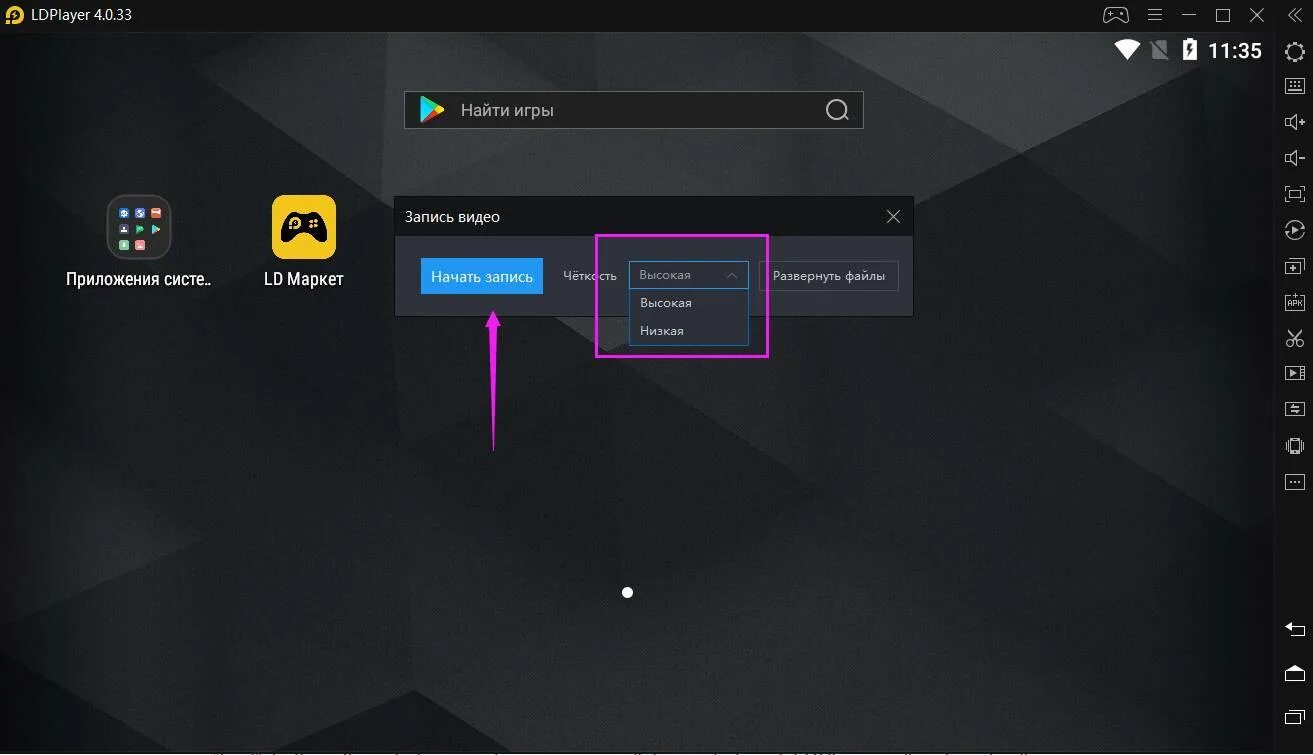Close the Запись видео dialog
The width and height of the screenshot is (1313, 755).
(893, 217)
